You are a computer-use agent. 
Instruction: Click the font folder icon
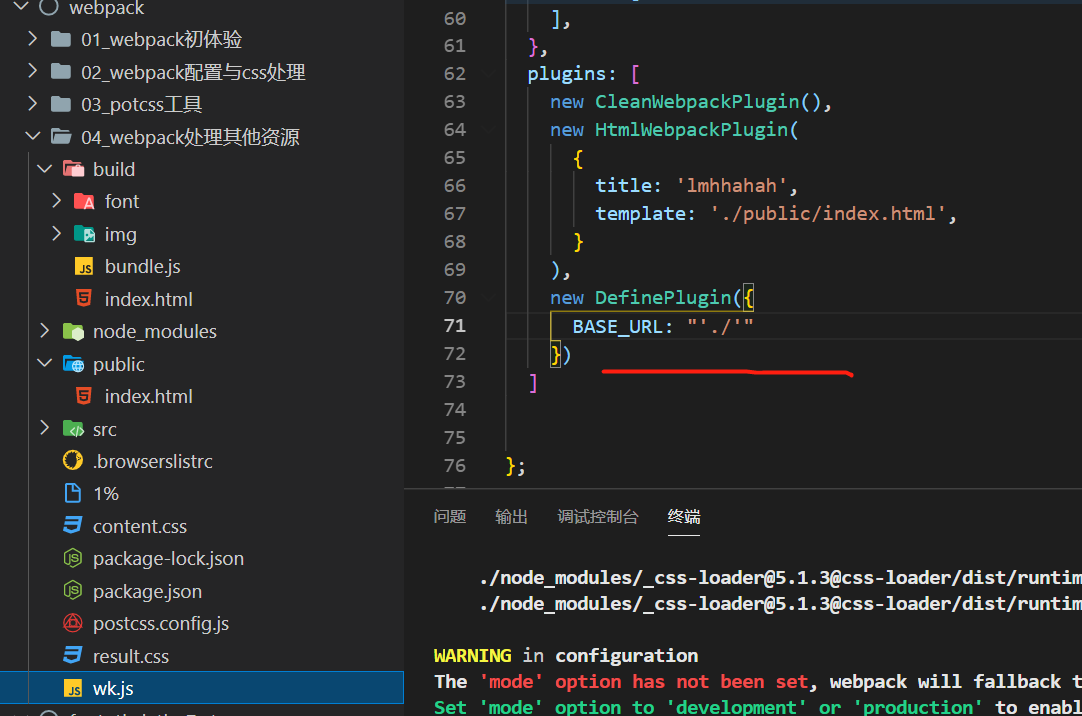point(84,201)
